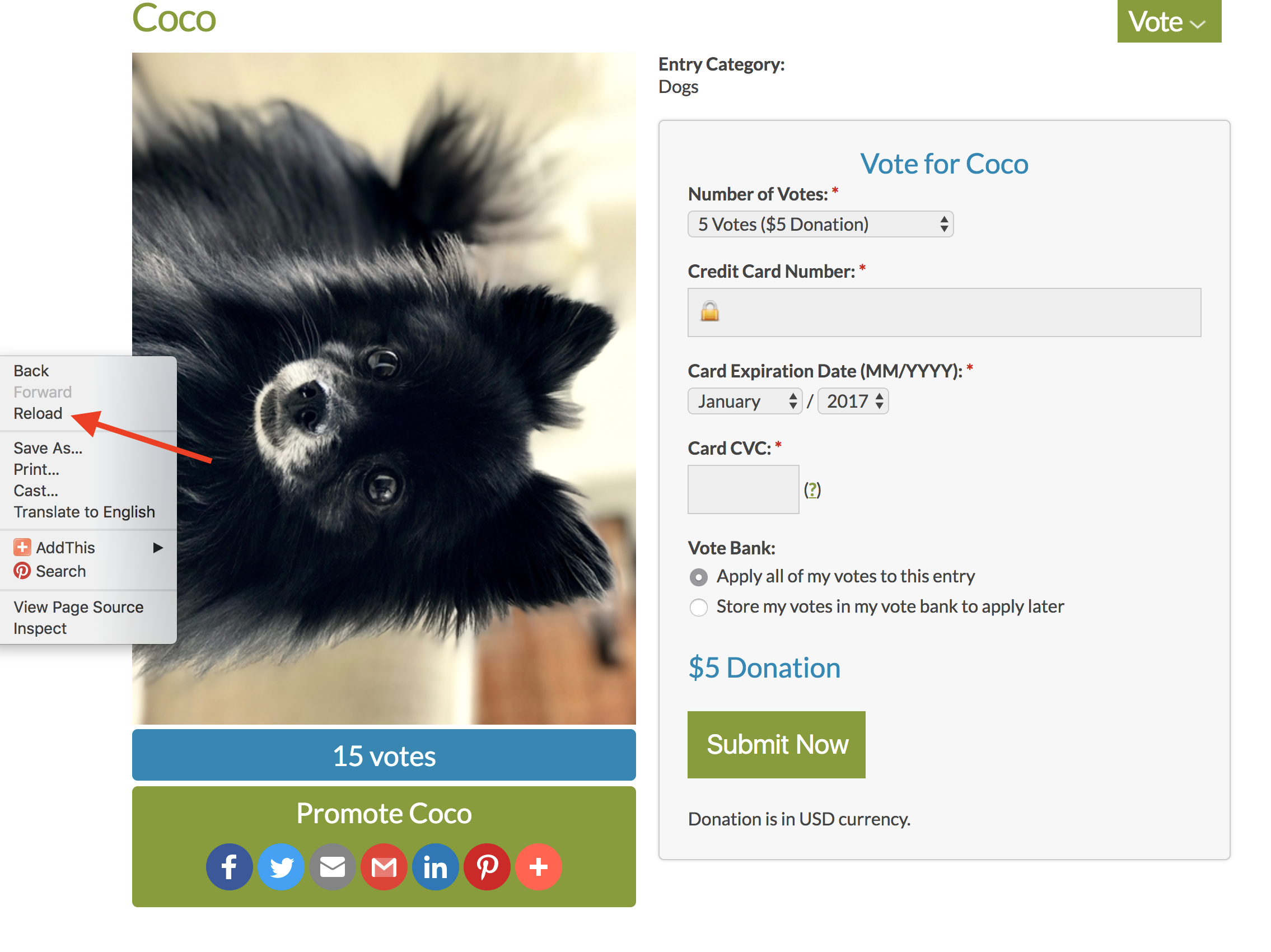The width and height of the screenshot is (1271, 952).
Task: Expand the Vote dropdown button
Action: click(x=1169, y=21)
